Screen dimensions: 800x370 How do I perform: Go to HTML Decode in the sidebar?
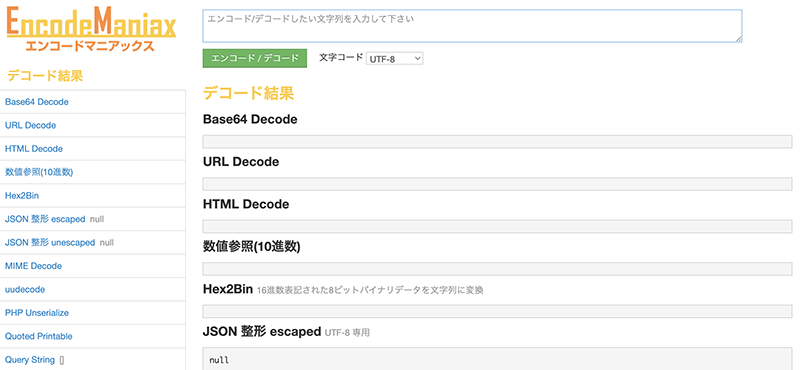tap(34, 149)
